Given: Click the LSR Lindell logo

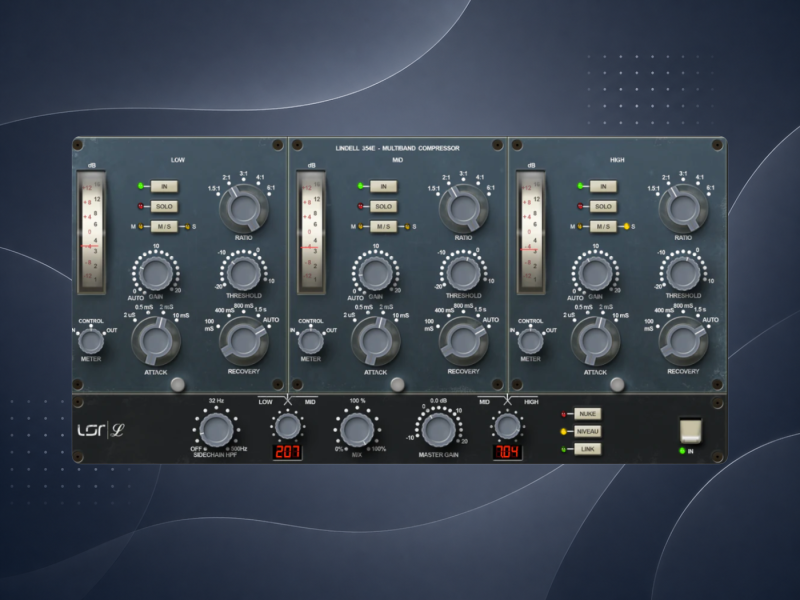Looking at the screenshot, I should (101, 430).
